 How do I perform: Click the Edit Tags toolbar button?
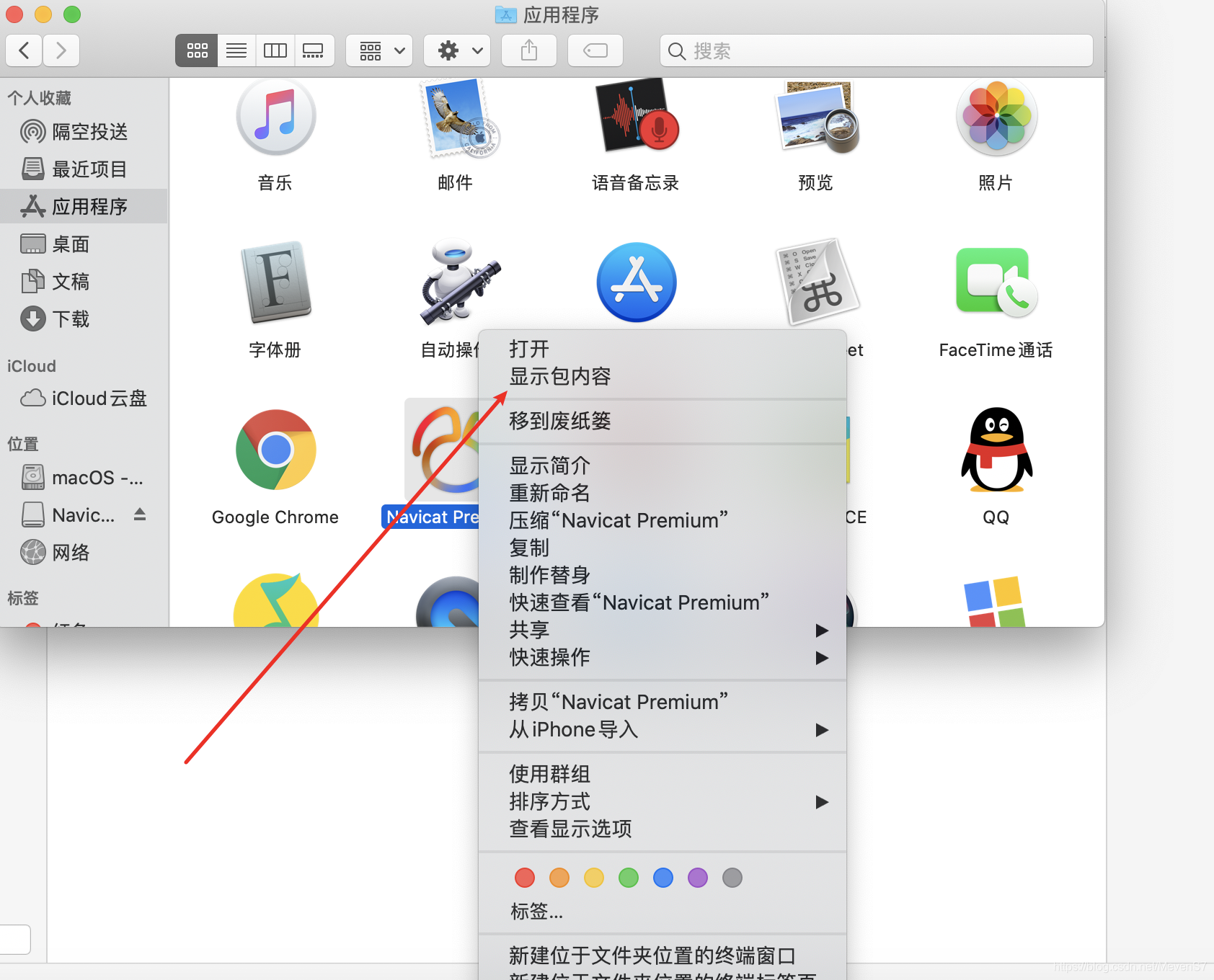point(595,50)
